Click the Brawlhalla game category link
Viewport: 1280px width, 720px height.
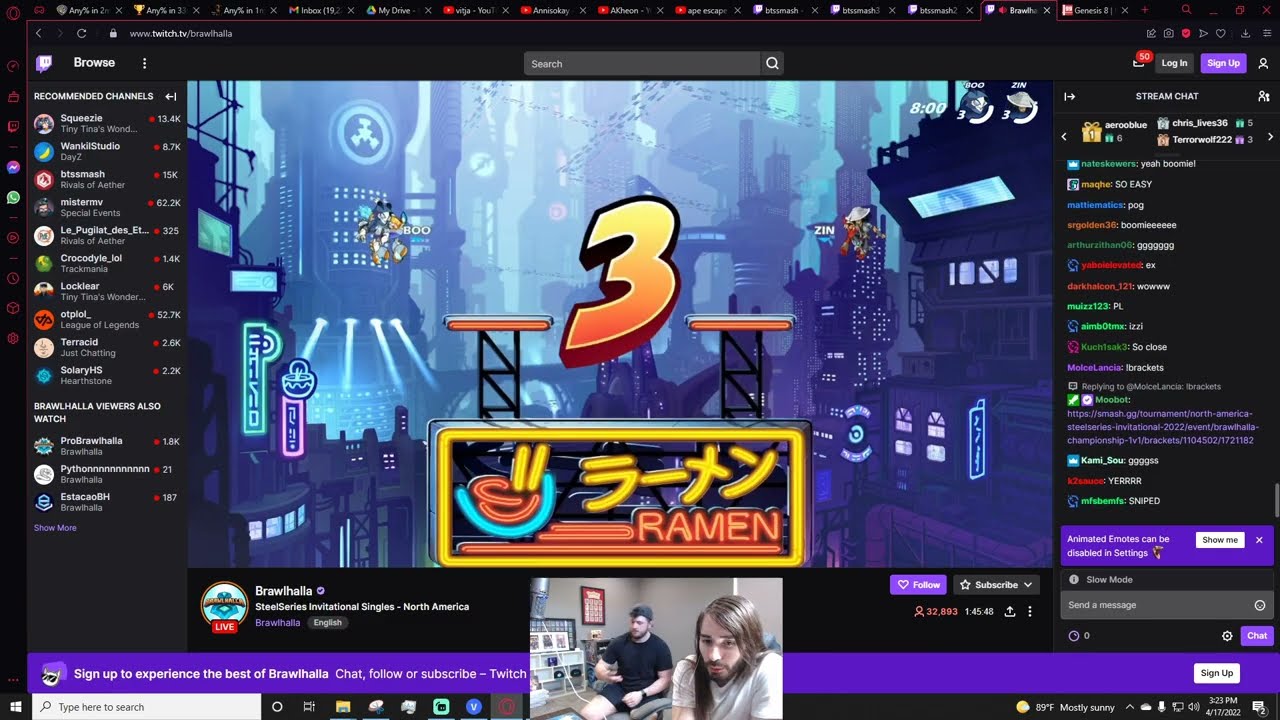click(277, 623)
